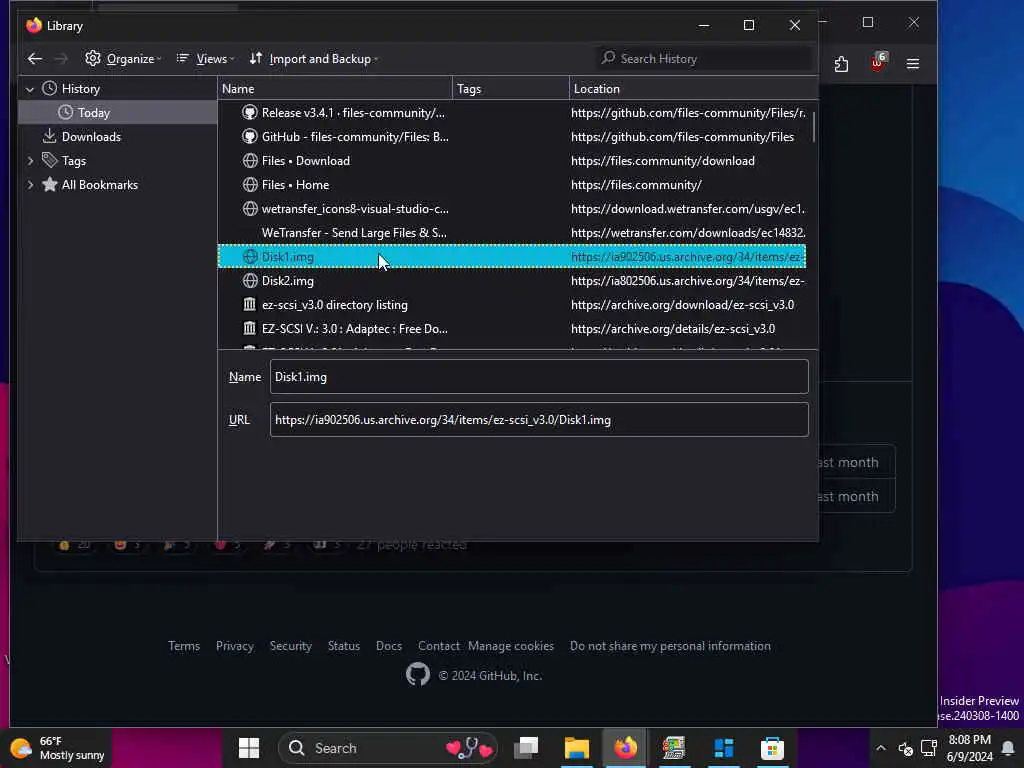Screen dimensions: 1024x768
Task: Show hidden system tray icons
Action: [880, 748]
